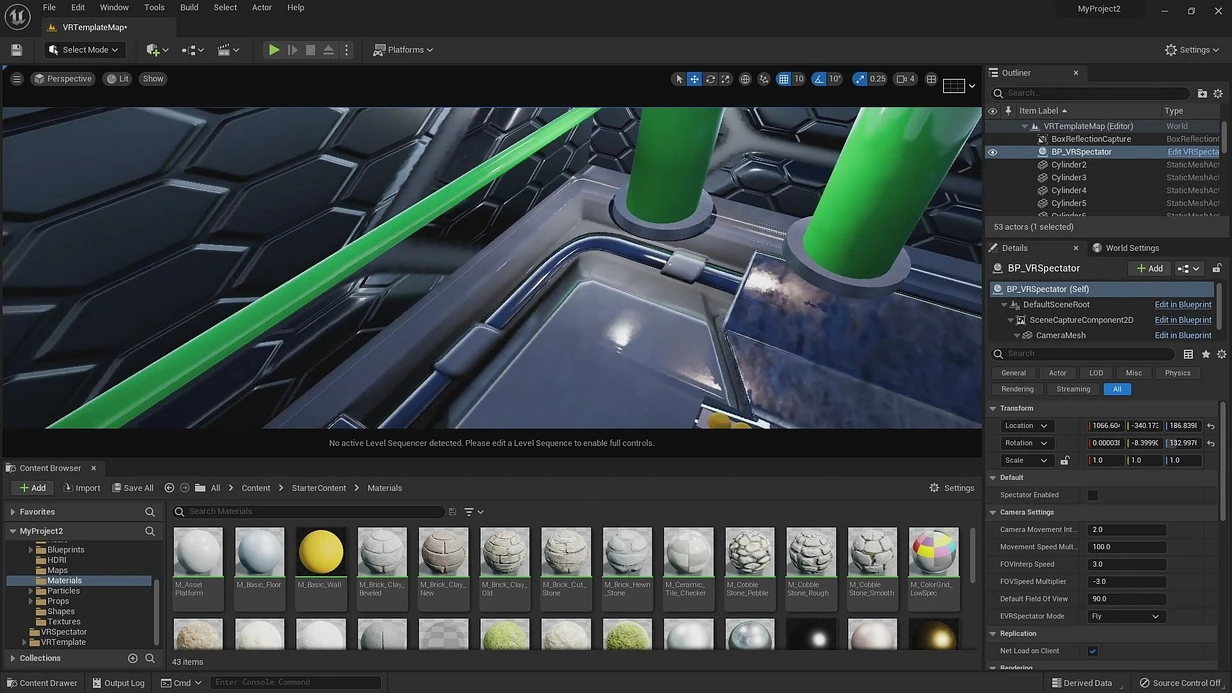Open the Build menu

tap(189, 8)
